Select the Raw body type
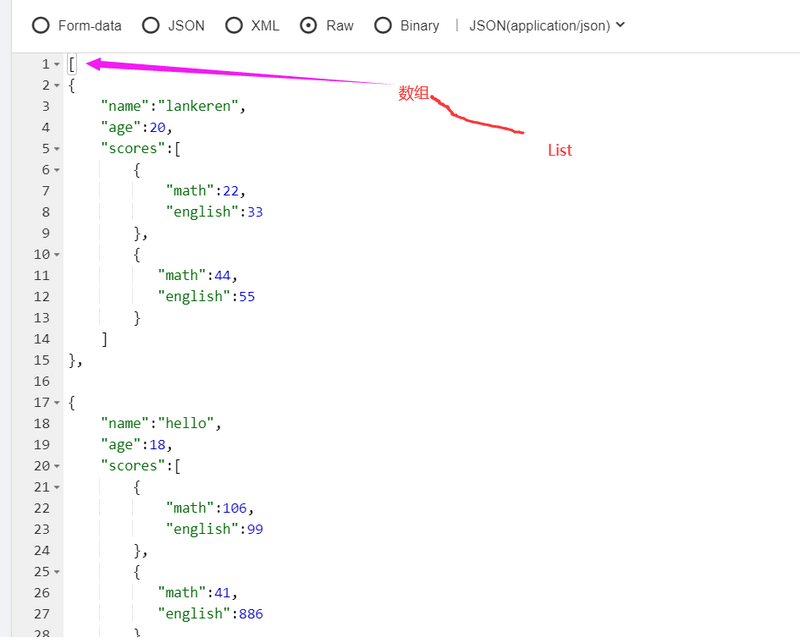Screen dimensions: 800x643 309,26
